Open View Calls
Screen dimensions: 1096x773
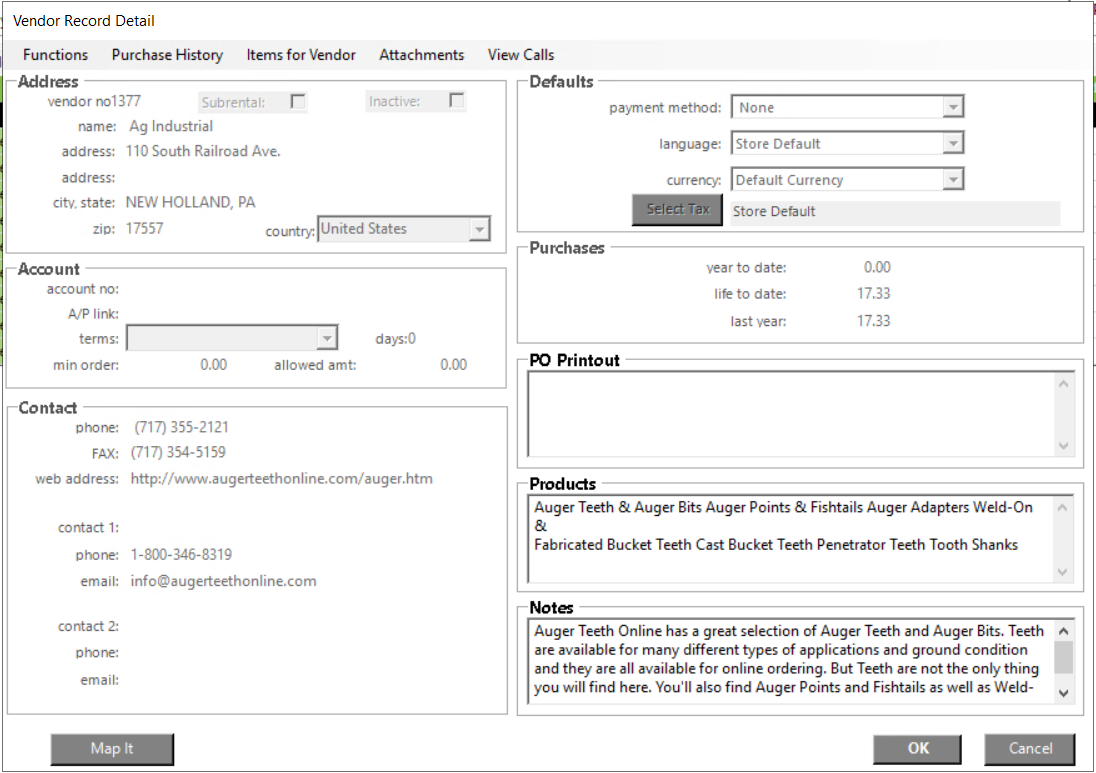[520, 55]
